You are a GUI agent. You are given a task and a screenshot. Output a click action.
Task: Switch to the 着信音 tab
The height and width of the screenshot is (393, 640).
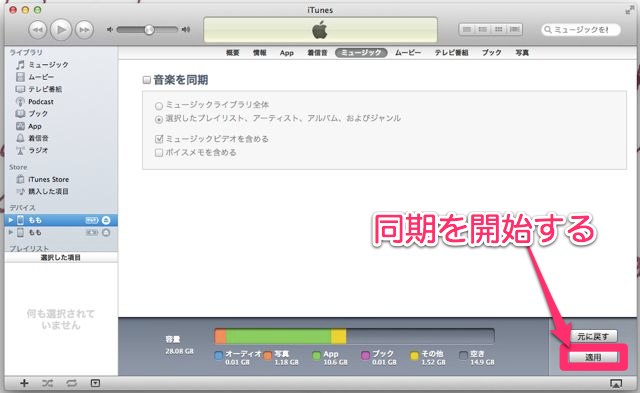click(317, 53)
